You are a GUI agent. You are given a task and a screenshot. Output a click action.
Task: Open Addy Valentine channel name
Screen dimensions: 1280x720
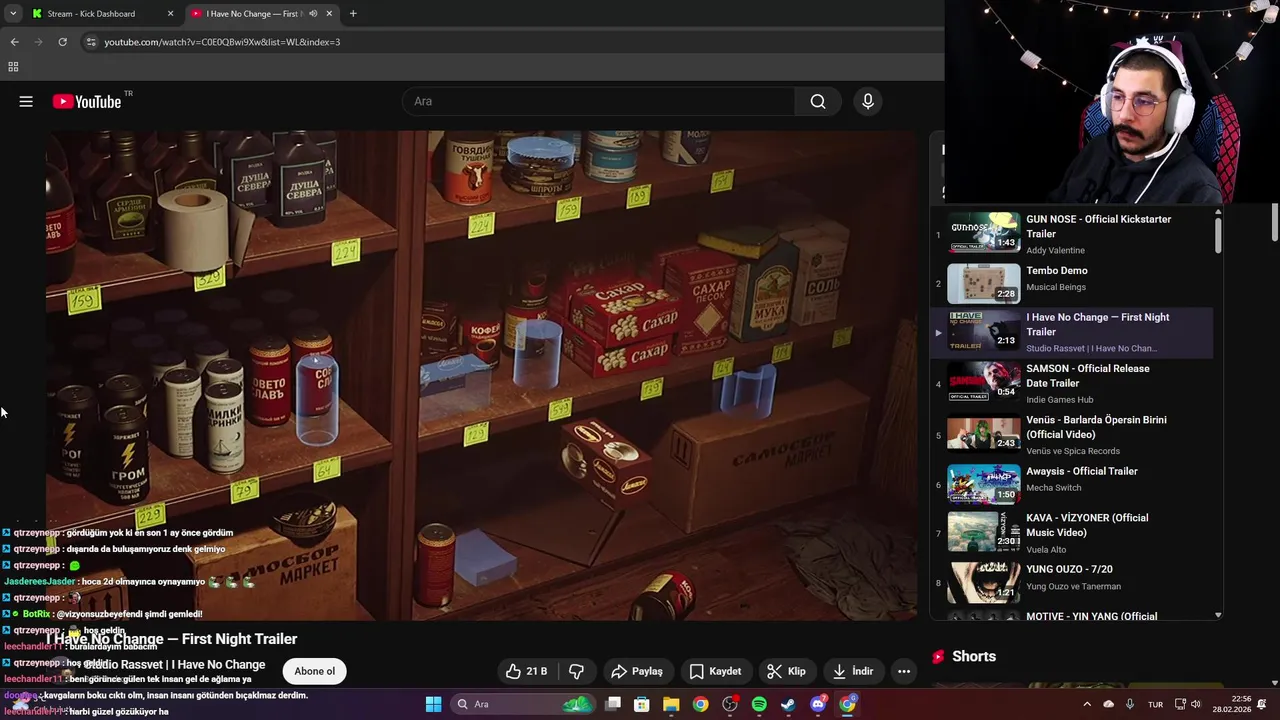point(1055,250)
